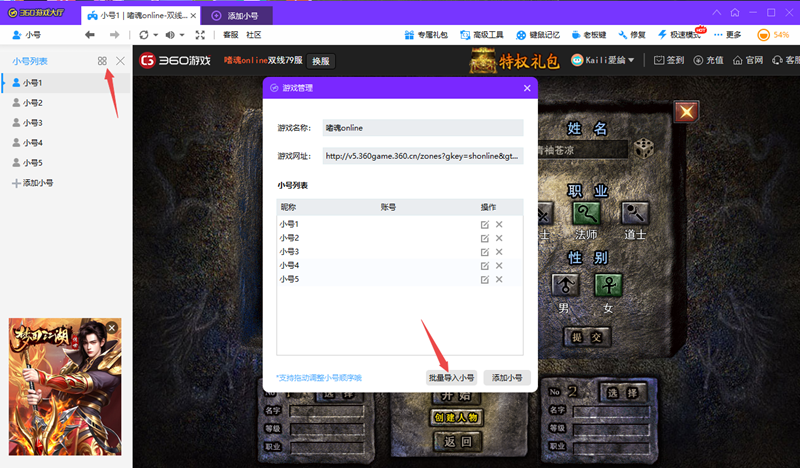Viewport: 800px width, 468px height.
Task: Close the sidebar game advertisement
Action: (112, 328)
